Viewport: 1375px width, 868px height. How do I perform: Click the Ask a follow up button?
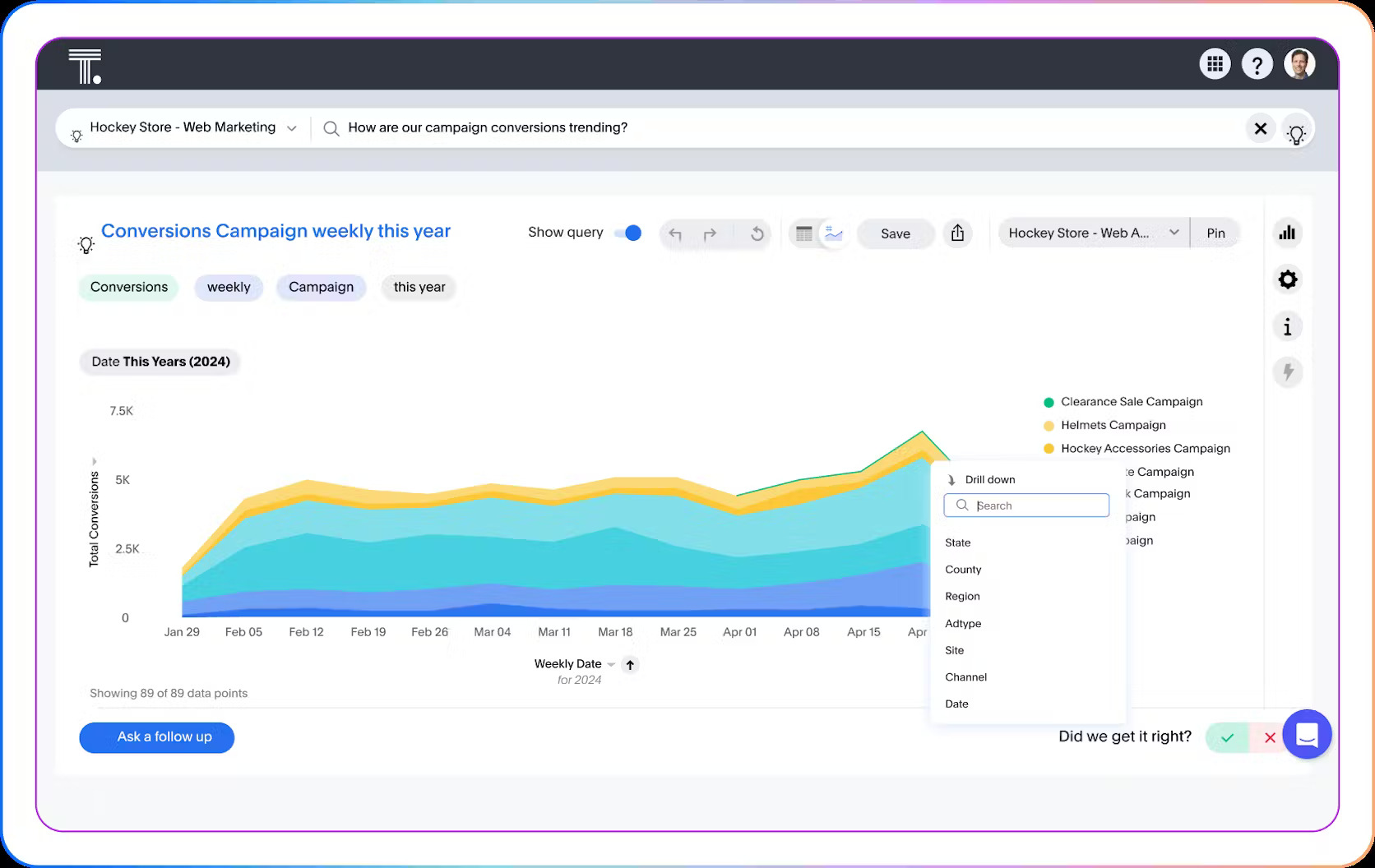click(156, 737)
